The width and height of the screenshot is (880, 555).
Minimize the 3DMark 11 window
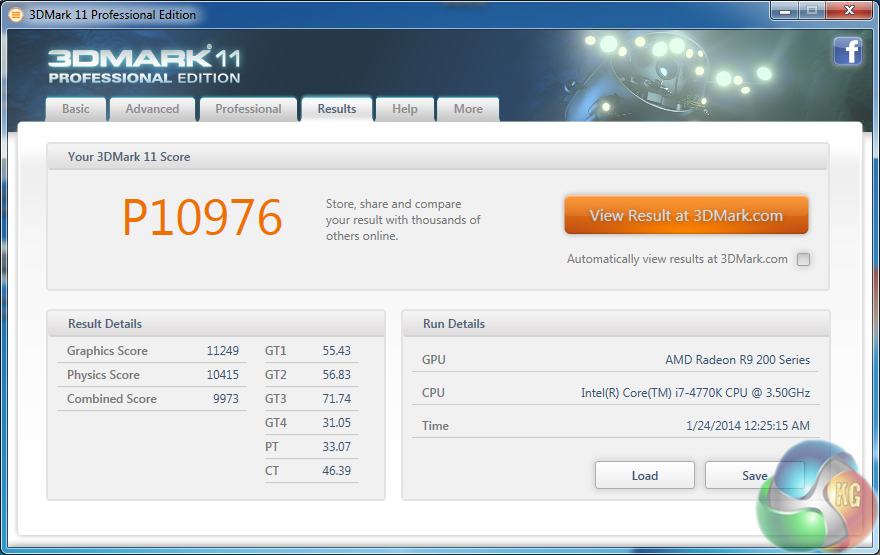(785, 11)
